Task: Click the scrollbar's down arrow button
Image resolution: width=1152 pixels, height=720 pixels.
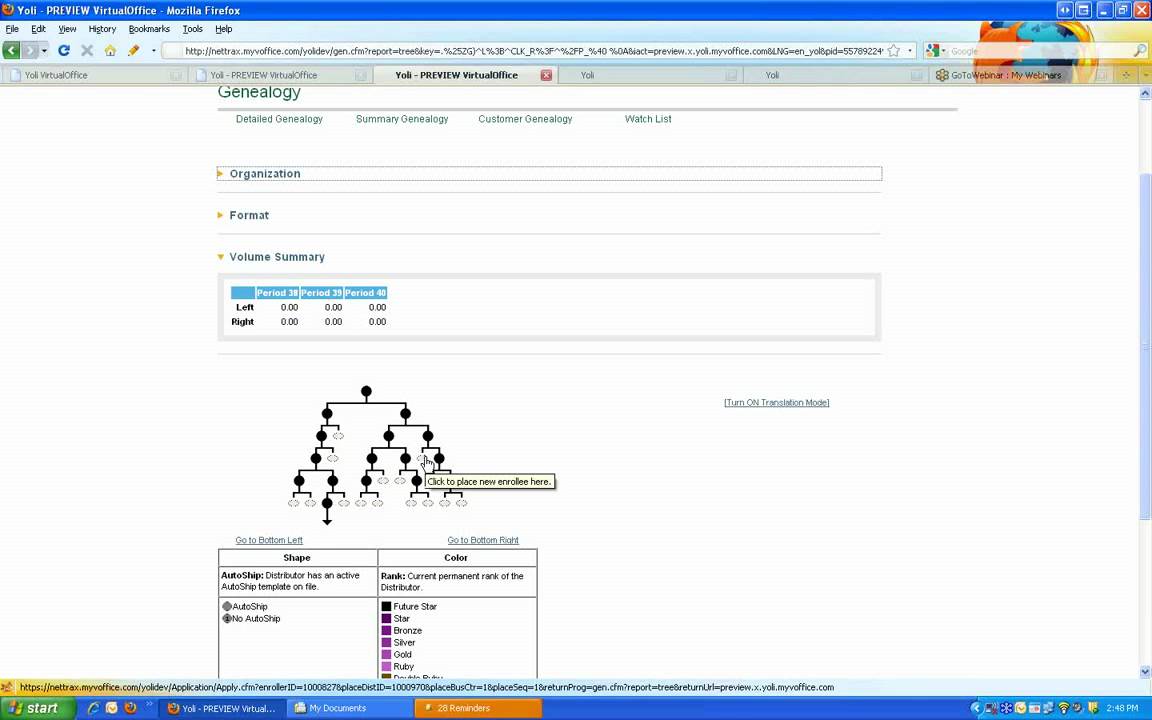Action: pyautogui.click(x=1145, y=672)
